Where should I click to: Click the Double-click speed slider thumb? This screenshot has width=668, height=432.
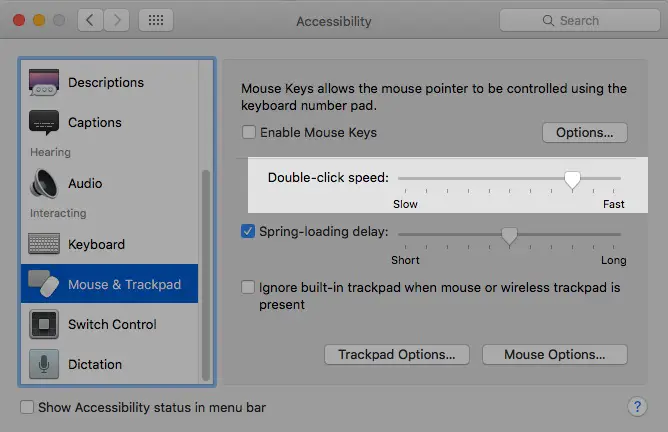pos(572,180)
